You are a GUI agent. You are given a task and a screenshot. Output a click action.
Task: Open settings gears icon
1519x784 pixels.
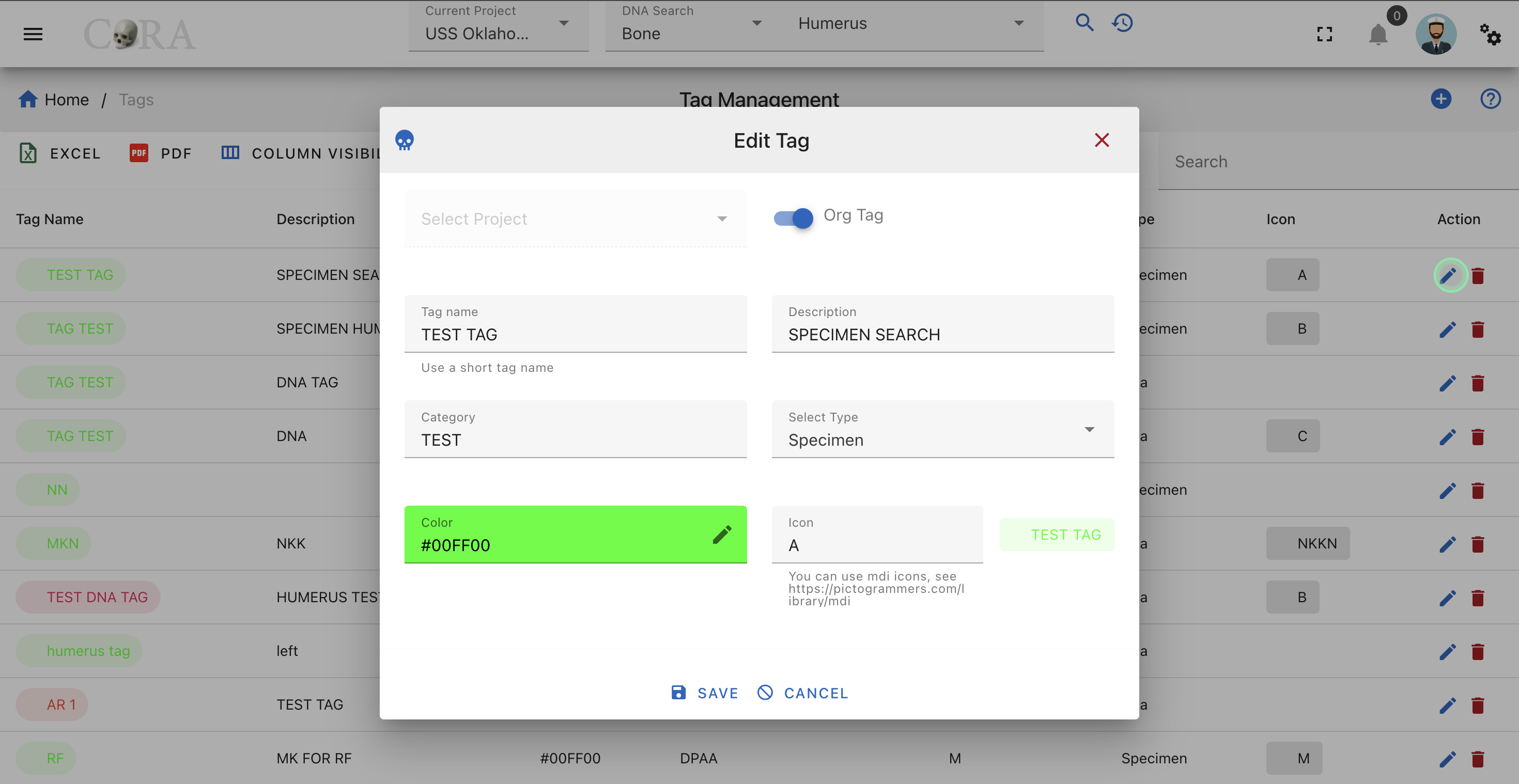coord(1490,34)
